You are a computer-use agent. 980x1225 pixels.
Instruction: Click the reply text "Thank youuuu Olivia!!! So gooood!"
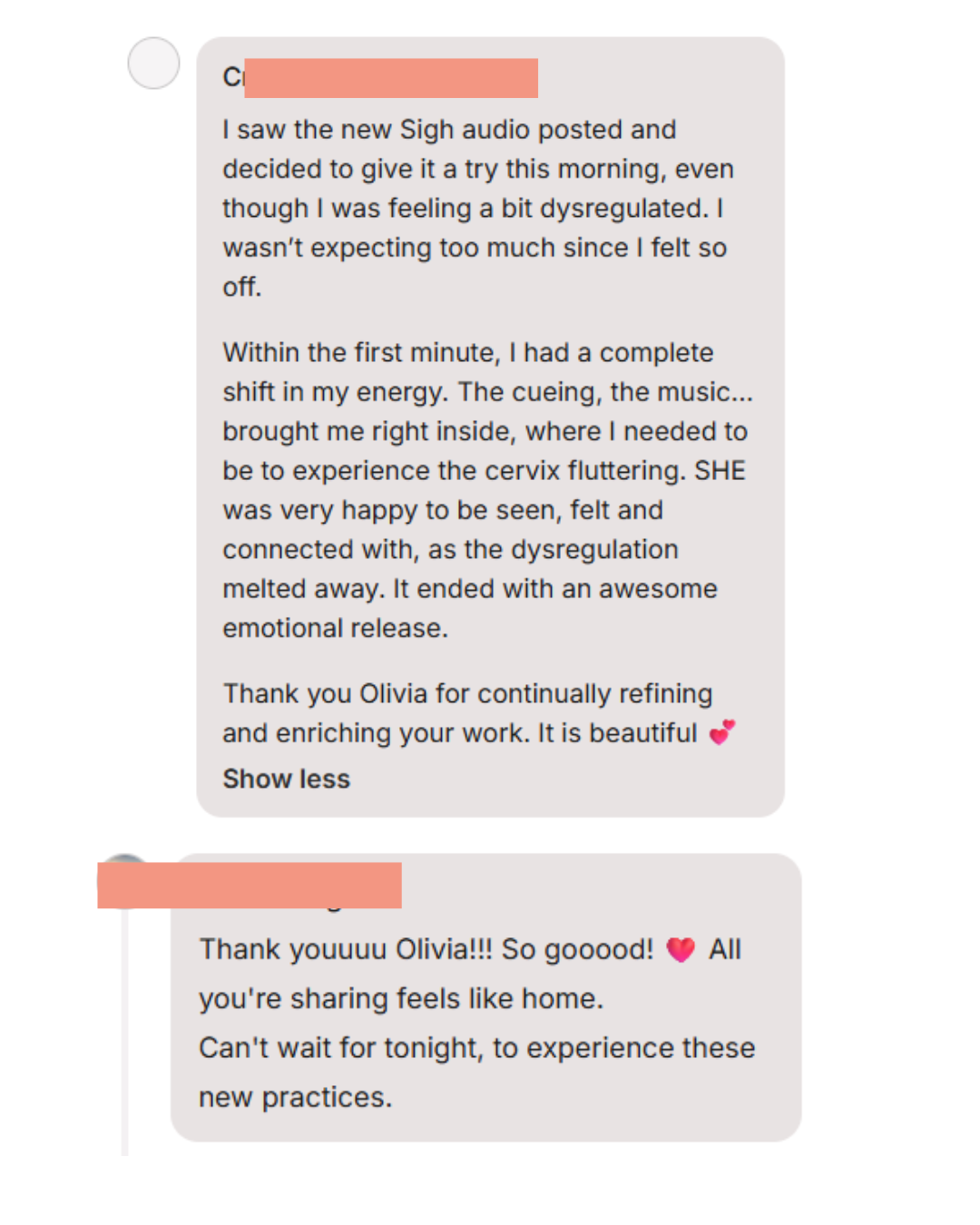[x=426, y=949]
